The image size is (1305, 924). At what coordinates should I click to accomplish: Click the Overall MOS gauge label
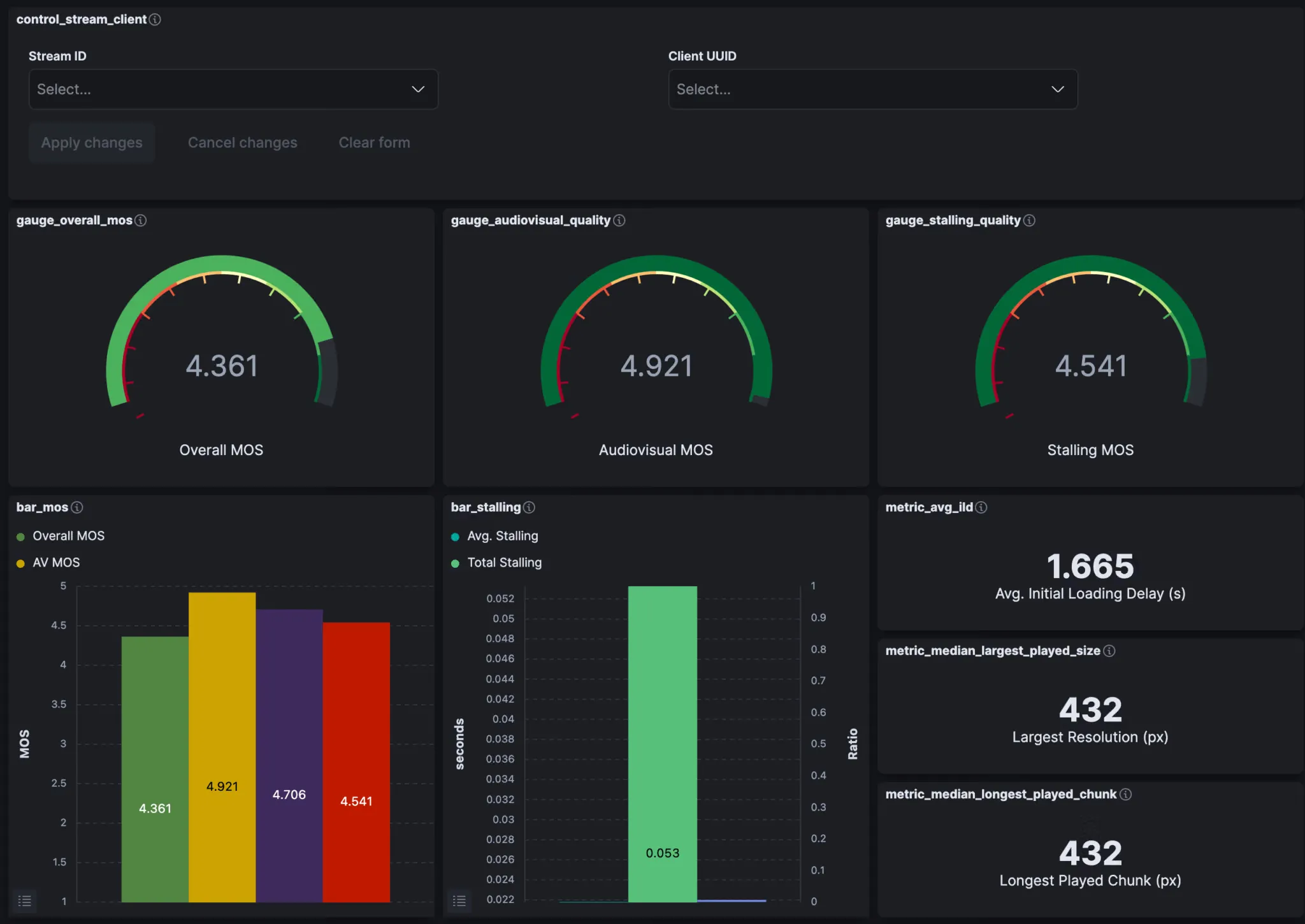point(221,450)
